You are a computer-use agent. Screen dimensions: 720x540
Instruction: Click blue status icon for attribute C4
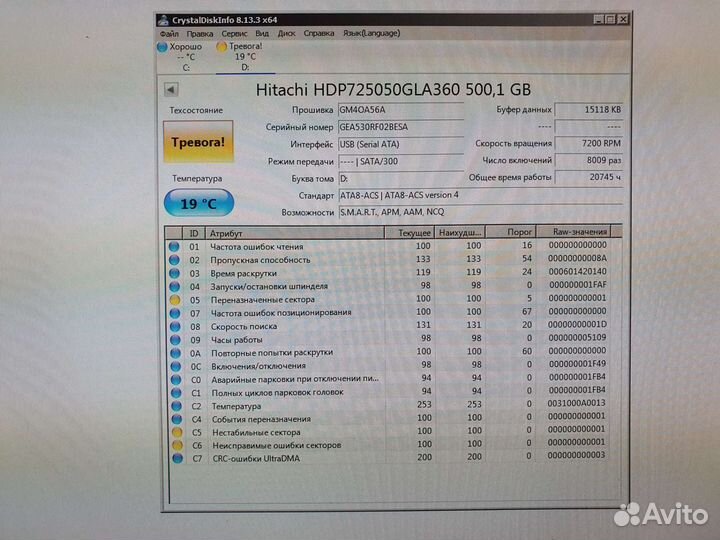pyautogui.click(x=177, y=419)
